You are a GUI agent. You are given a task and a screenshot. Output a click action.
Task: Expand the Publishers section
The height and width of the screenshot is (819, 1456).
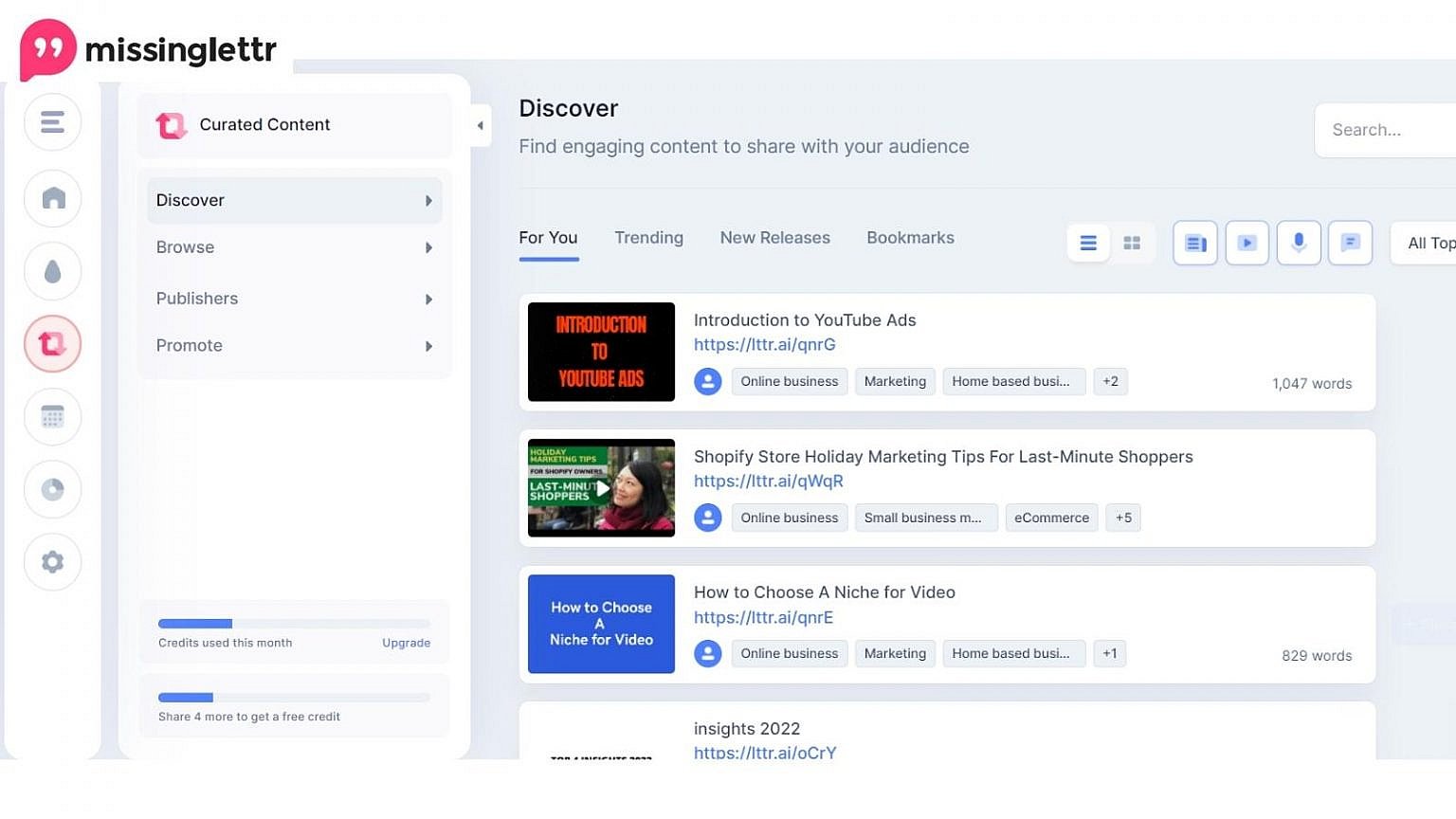tap(294, 299)
